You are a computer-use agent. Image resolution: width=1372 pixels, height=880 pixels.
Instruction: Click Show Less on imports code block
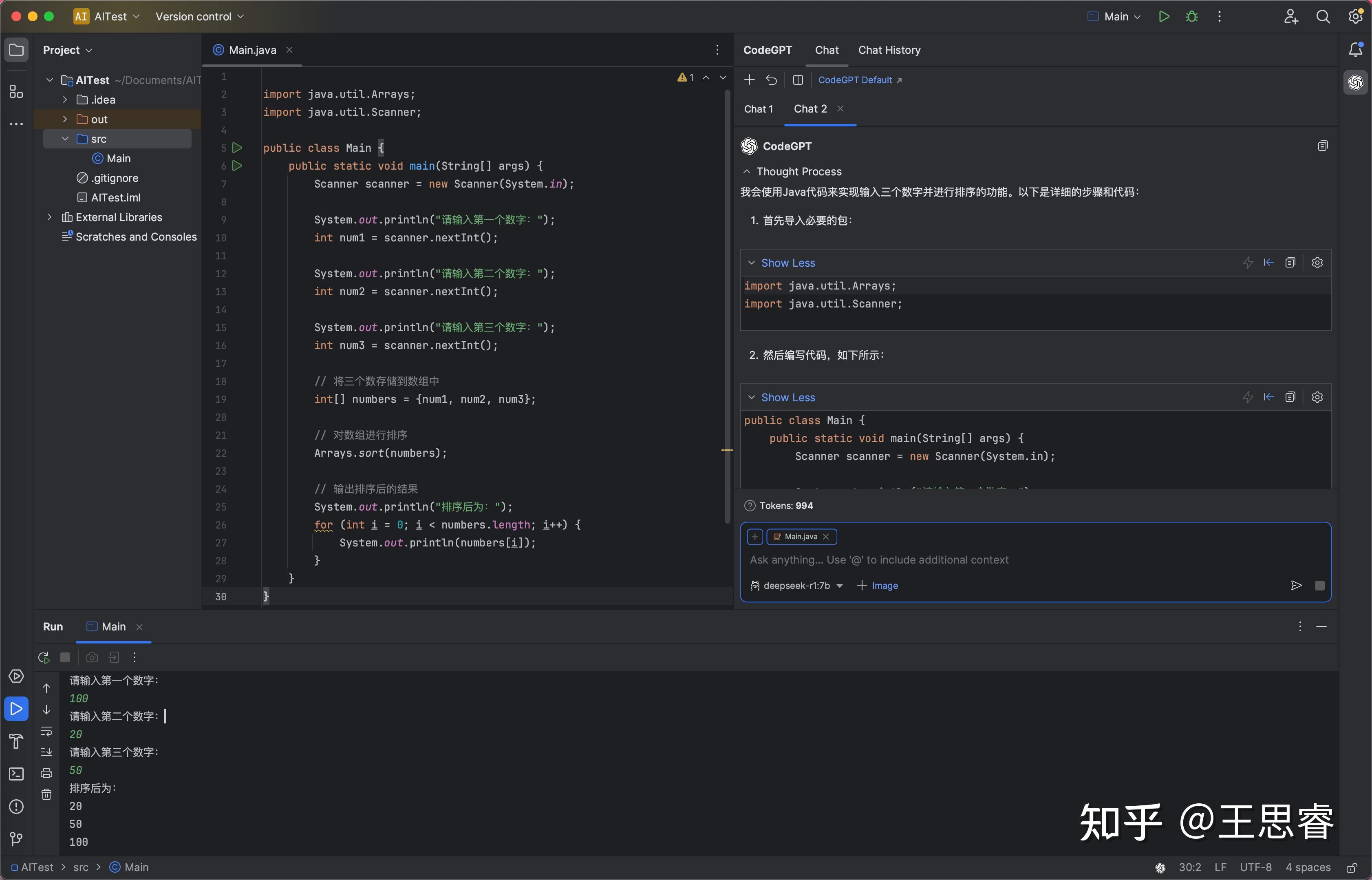pos(787,263)
